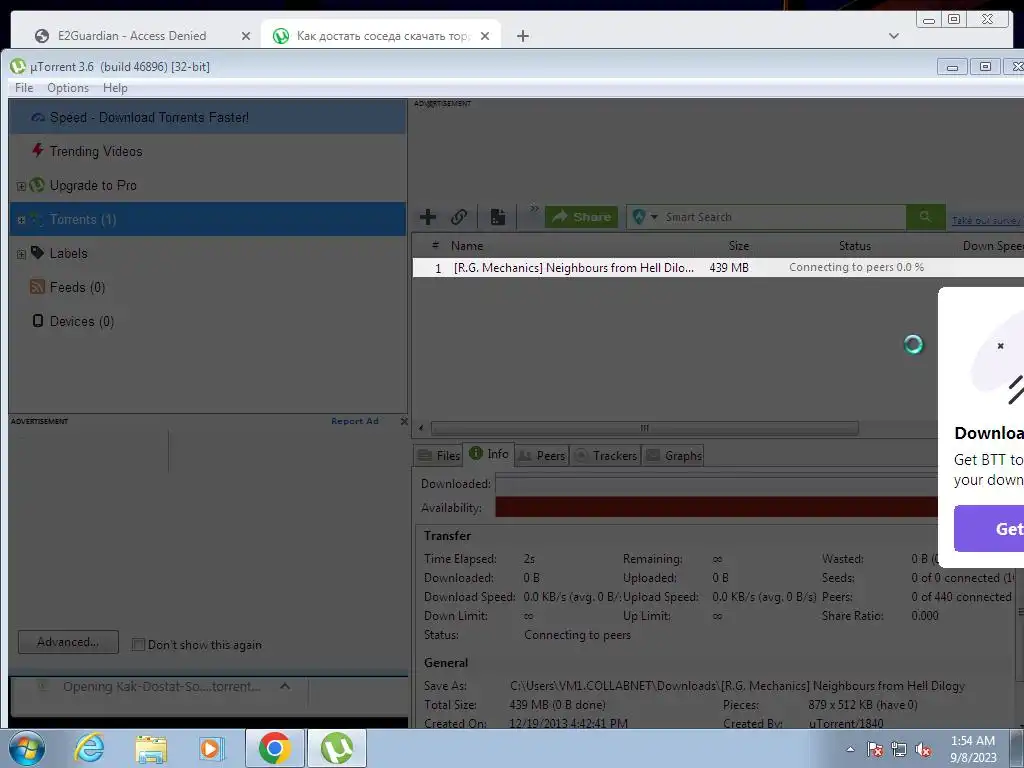Open the Help menu
1024x768 pixels.
[115, 88]
